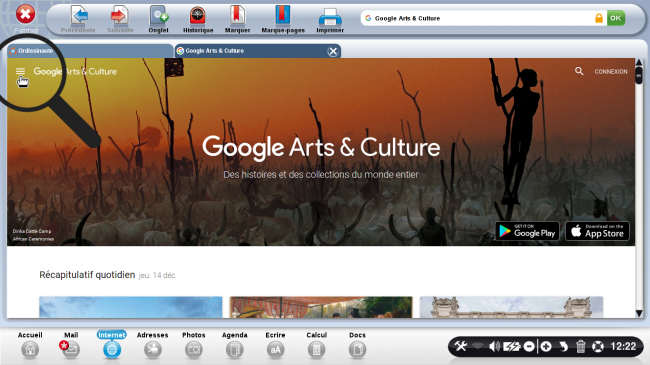Zoom out with the minus circle icon
This screenshot has height=365, width=650.
529,346
